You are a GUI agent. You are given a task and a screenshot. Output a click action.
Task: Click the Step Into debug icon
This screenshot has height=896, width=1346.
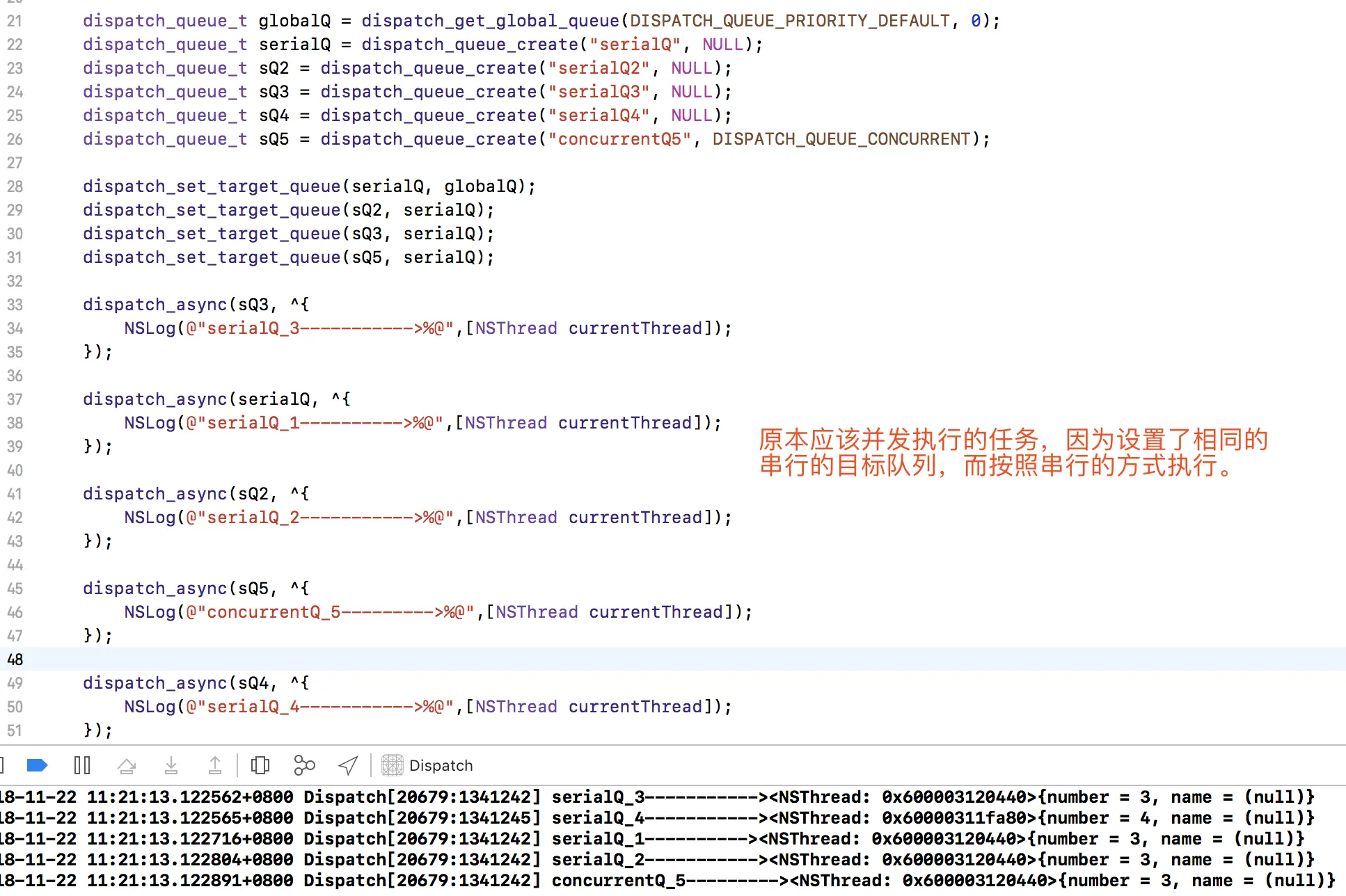[171, 765]
